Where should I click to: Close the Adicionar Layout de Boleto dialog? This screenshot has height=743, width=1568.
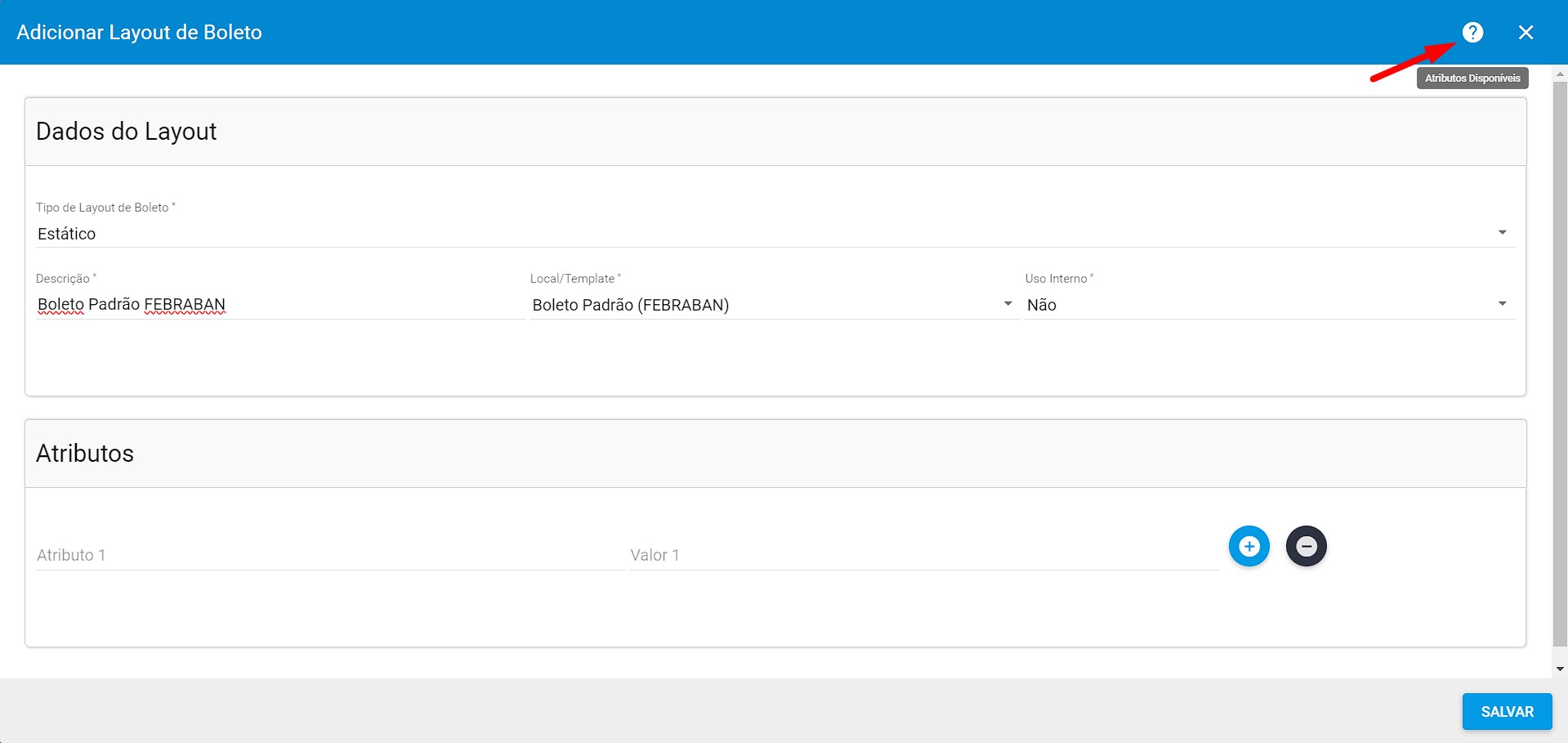[x=1526, y=33]
